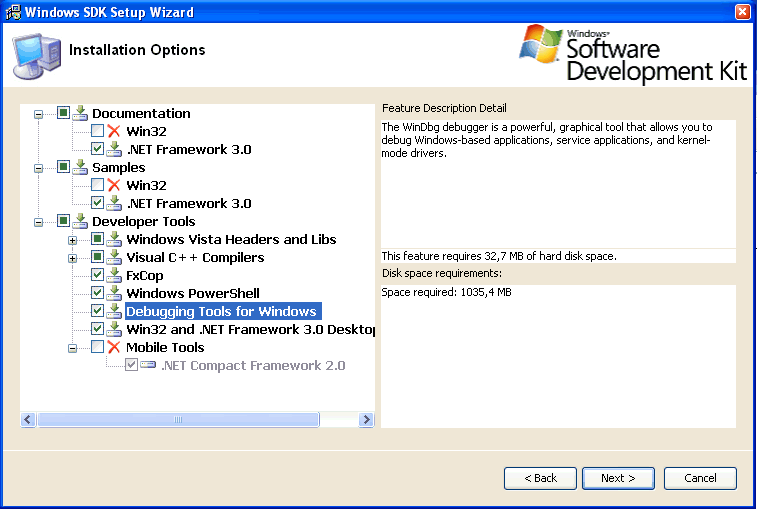Toggle the Developer Tools checkbox
This screenshot has height=509, width=757.
pos(63,221)
